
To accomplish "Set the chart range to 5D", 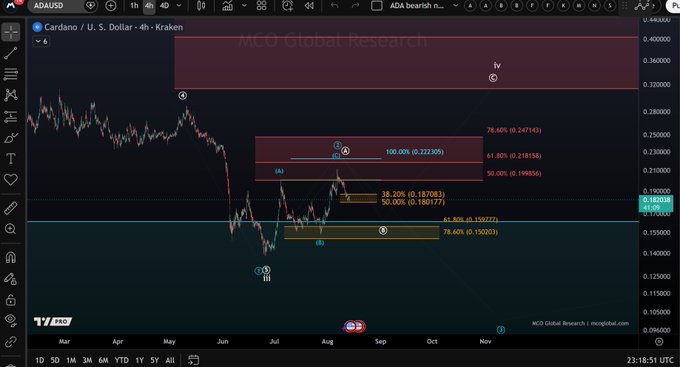I will [55, 360].
